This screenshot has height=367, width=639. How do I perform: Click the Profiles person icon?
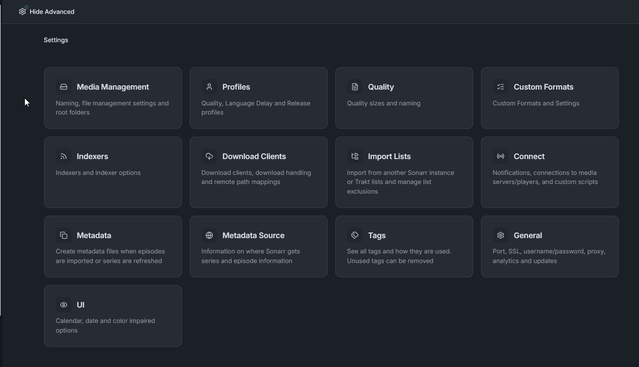pyautogui.click(x=209, y=87)
